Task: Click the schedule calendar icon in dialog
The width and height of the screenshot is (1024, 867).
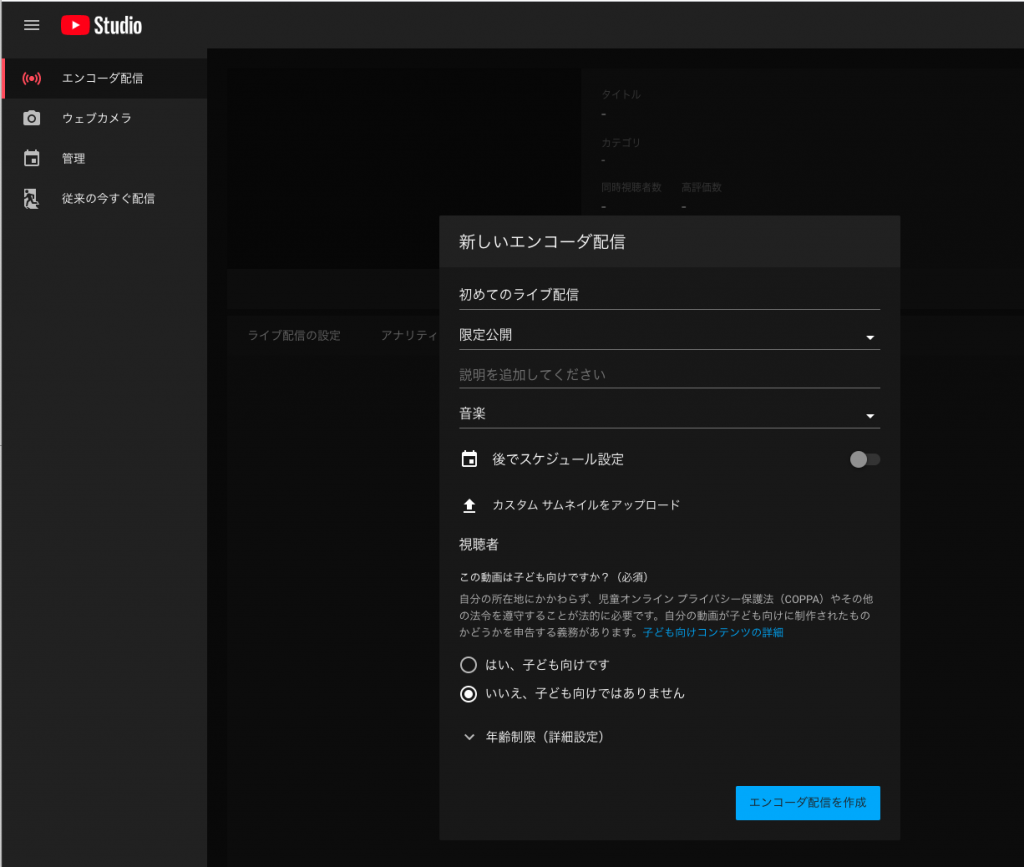Action: (x=469, y=459)
